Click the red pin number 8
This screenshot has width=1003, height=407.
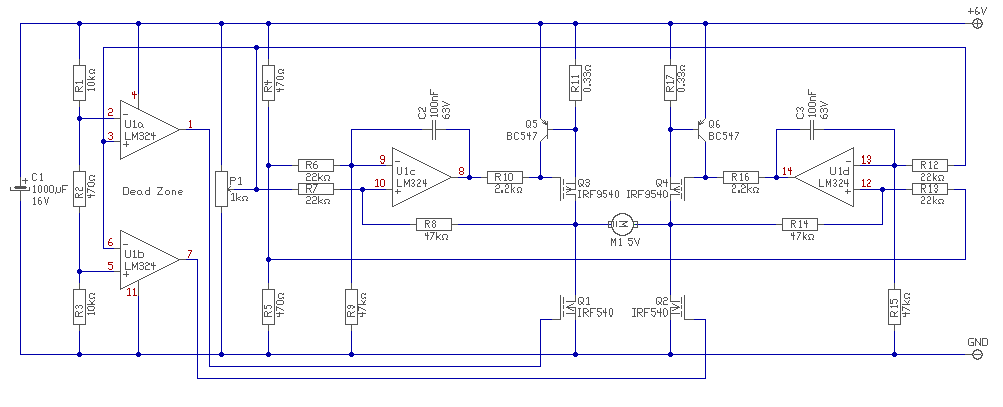pos(461,172)
